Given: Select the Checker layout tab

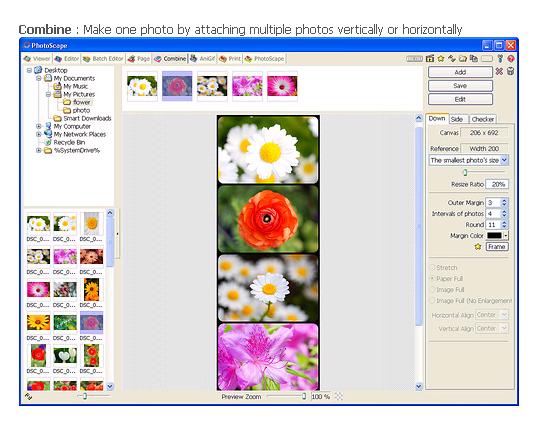Looking at the screenshot, I should pyautogui.click(x=482, y=119).
